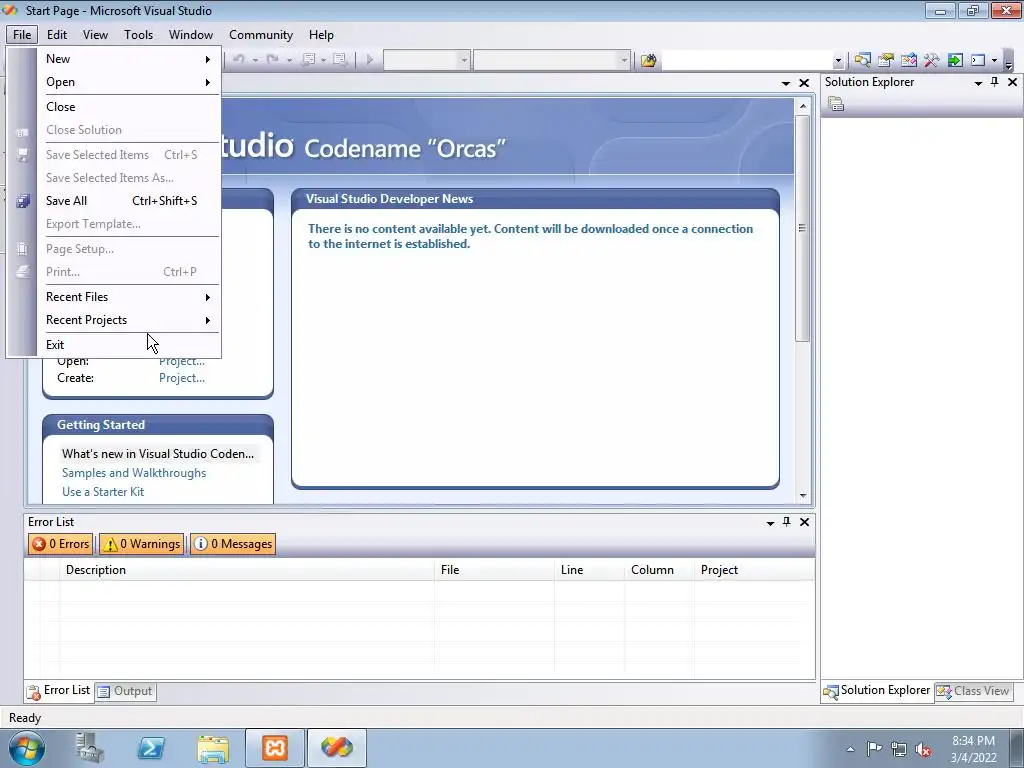Choose Exit in the File menu

point(129,345)
